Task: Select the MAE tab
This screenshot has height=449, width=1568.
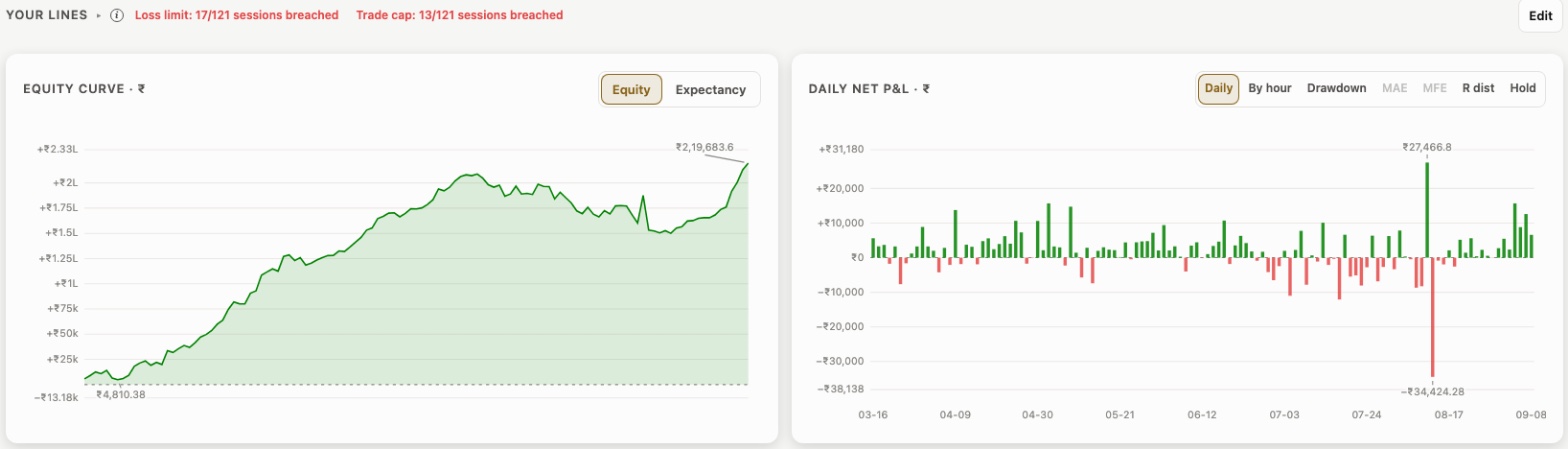Action: tap(1394, 88)
